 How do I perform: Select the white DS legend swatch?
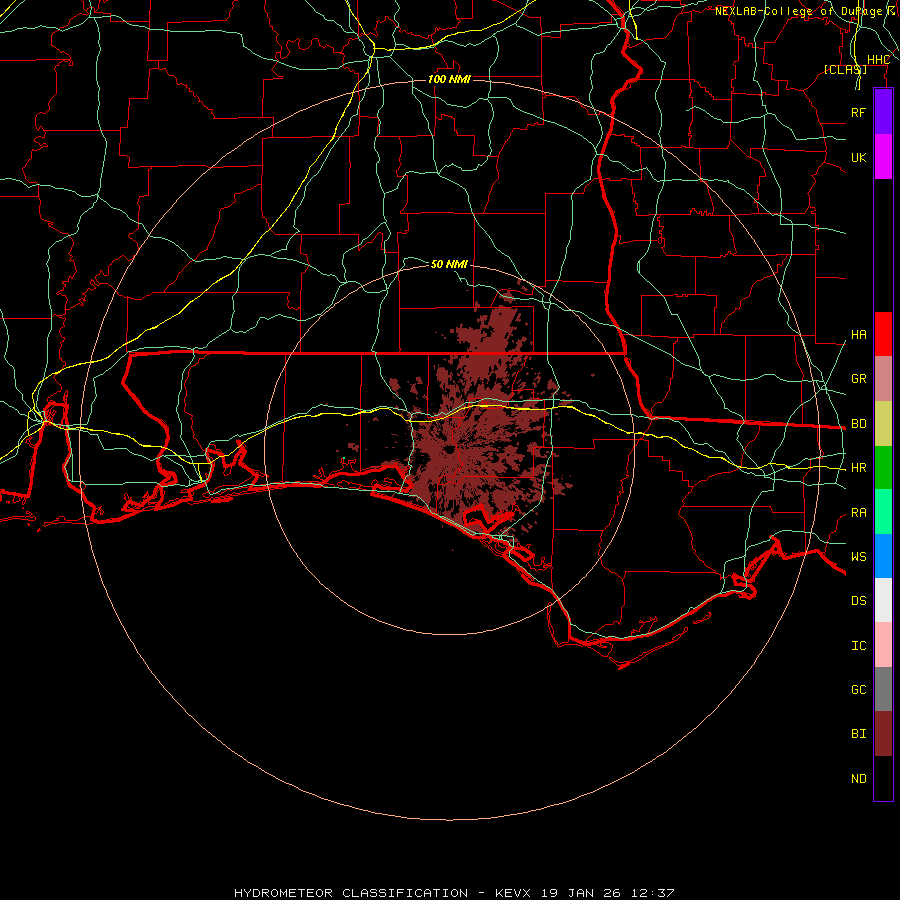point(883,600)
